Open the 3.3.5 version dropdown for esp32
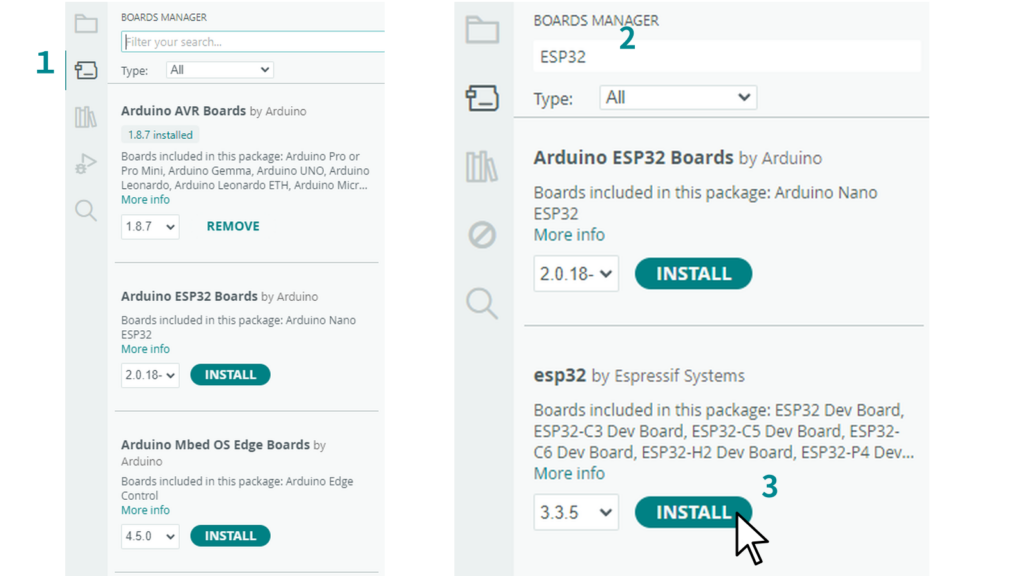The width and height of the screenshot is (1024, 576). point(576,512)
